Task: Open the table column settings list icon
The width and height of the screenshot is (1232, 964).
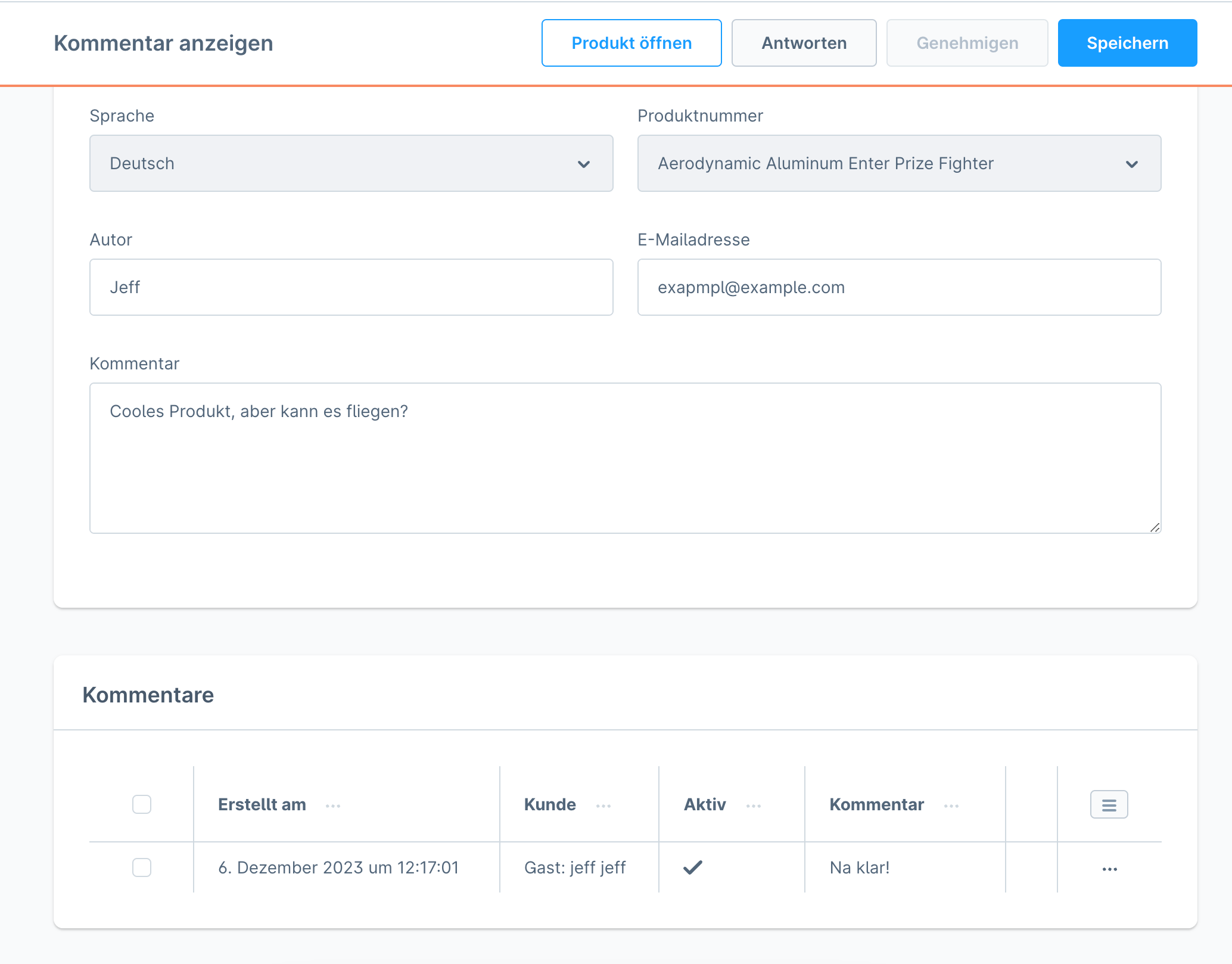Action: click(1109, 805)
